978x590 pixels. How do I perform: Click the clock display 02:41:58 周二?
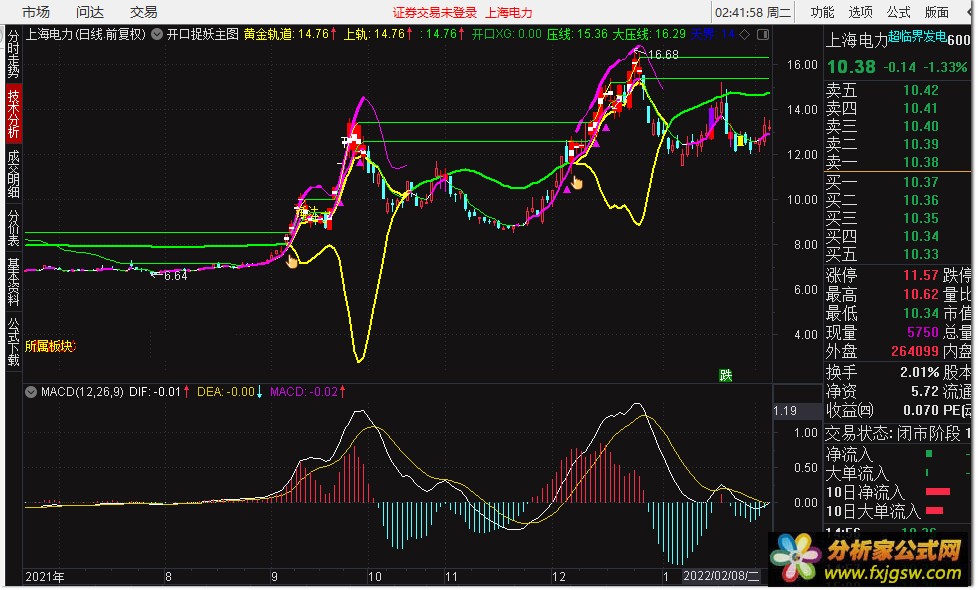tap(753, 12)
